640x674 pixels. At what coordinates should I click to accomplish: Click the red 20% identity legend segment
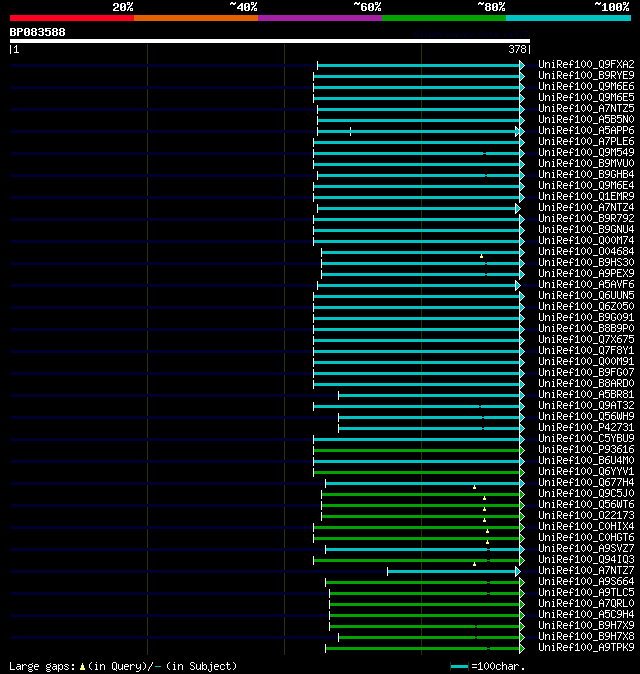point(72,18)
